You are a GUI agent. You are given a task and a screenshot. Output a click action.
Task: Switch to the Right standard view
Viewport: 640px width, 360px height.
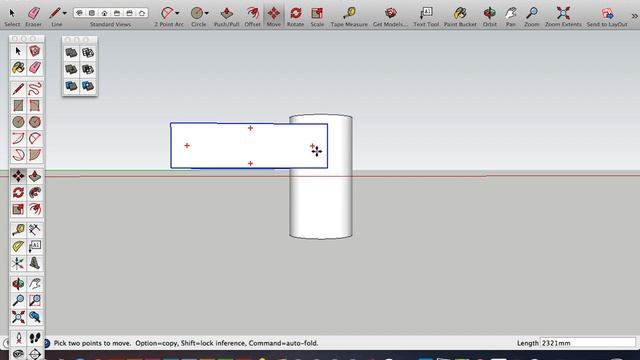[117, 13]
